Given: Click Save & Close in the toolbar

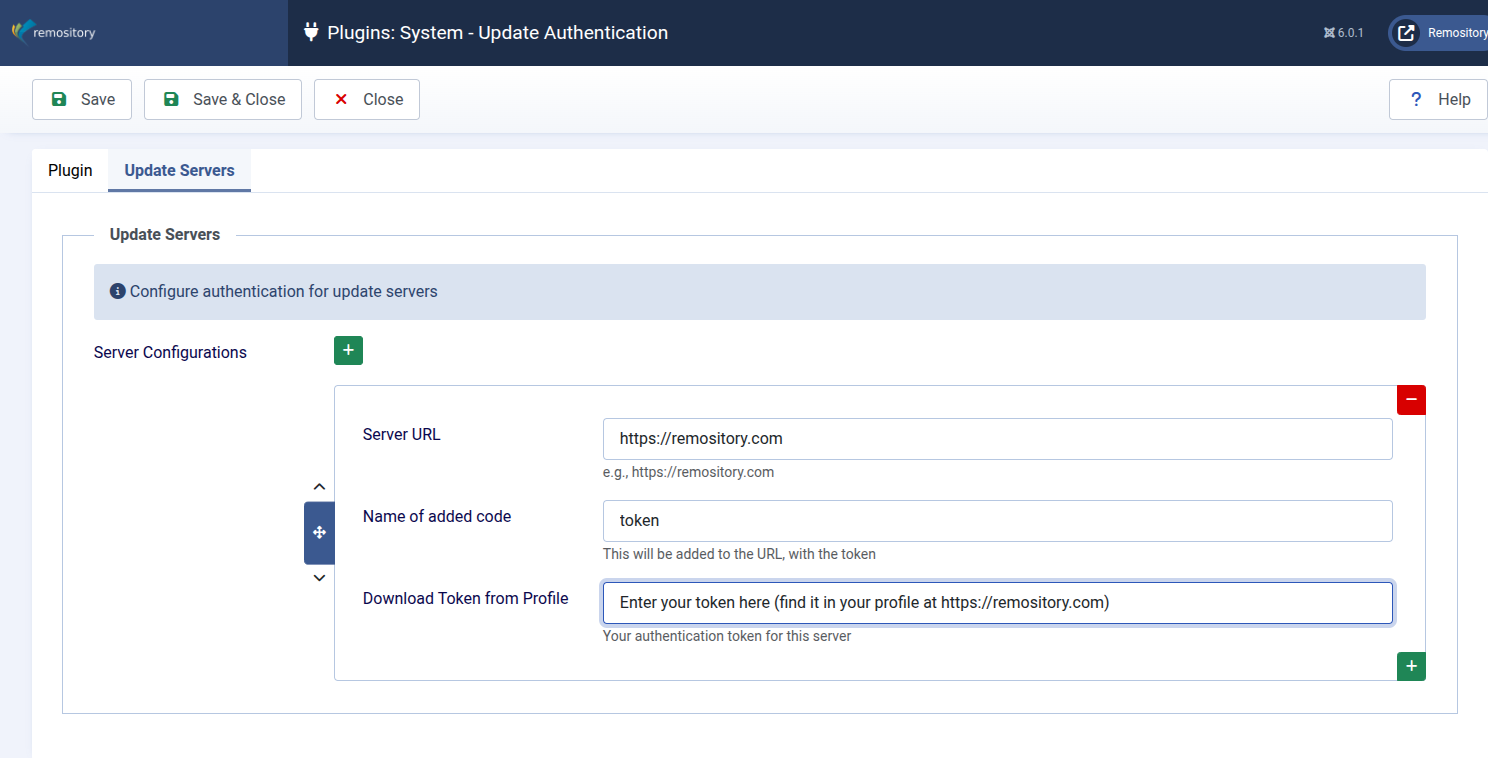Looking at the screenshot, I should point(223,100).
